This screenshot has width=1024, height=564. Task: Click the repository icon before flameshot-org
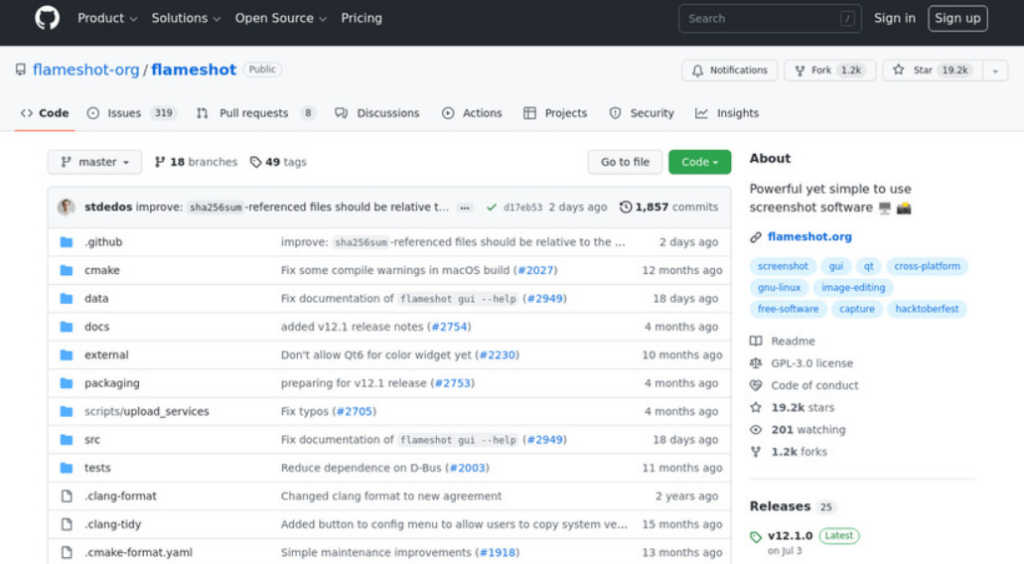pyautogui.click(x=21, y=70)
